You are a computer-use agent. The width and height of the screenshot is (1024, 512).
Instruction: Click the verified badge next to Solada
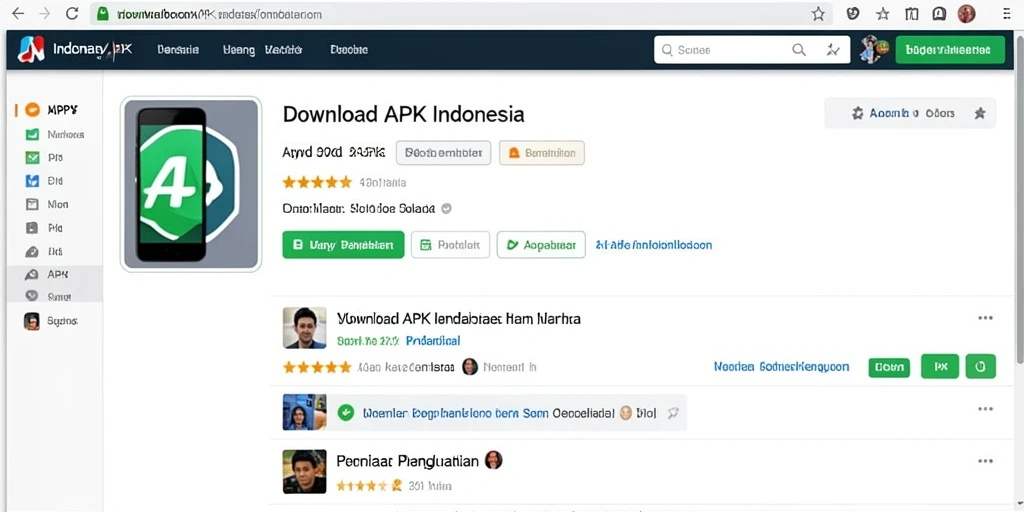[x=447, y=209]
